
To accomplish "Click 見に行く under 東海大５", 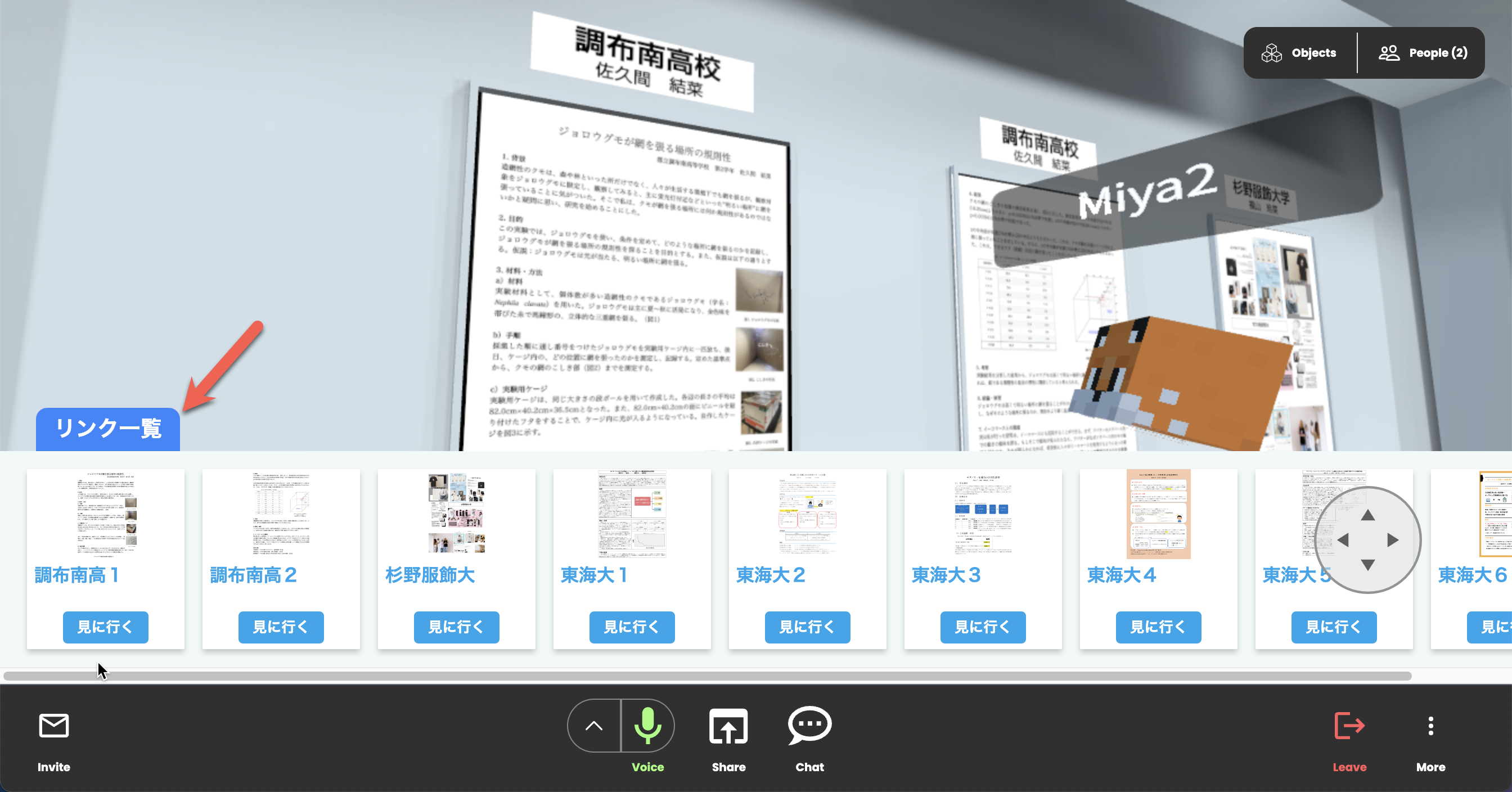I will click(1334, 627).
